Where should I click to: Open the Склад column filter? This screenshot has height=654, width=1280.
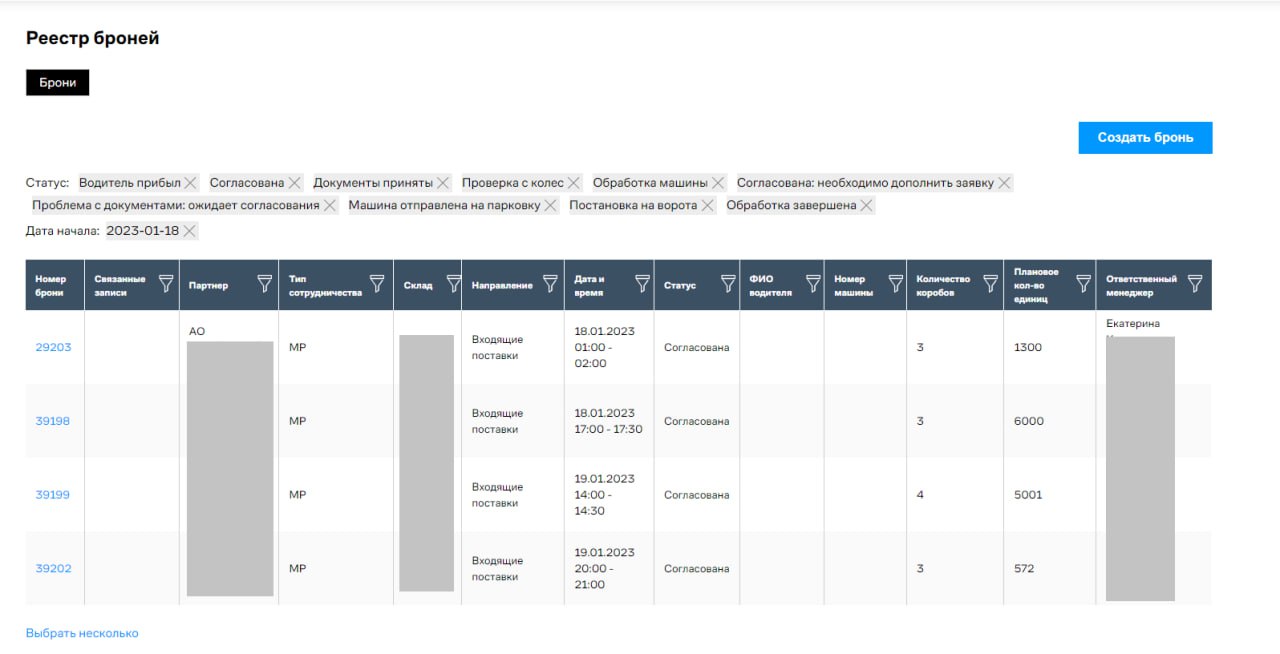click(453, 285)
